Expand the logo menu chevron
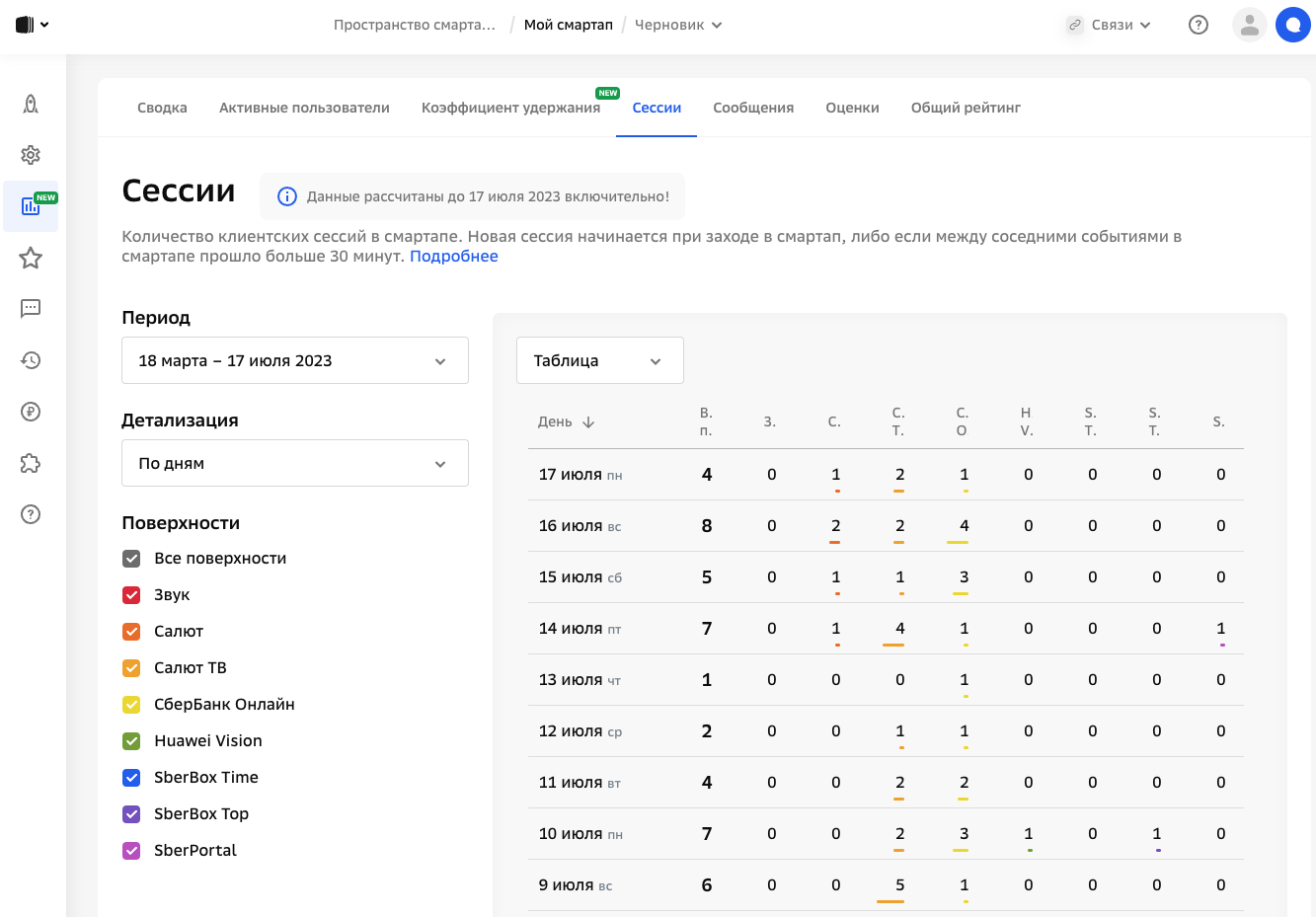The image size is (1316, 917). 44,25
